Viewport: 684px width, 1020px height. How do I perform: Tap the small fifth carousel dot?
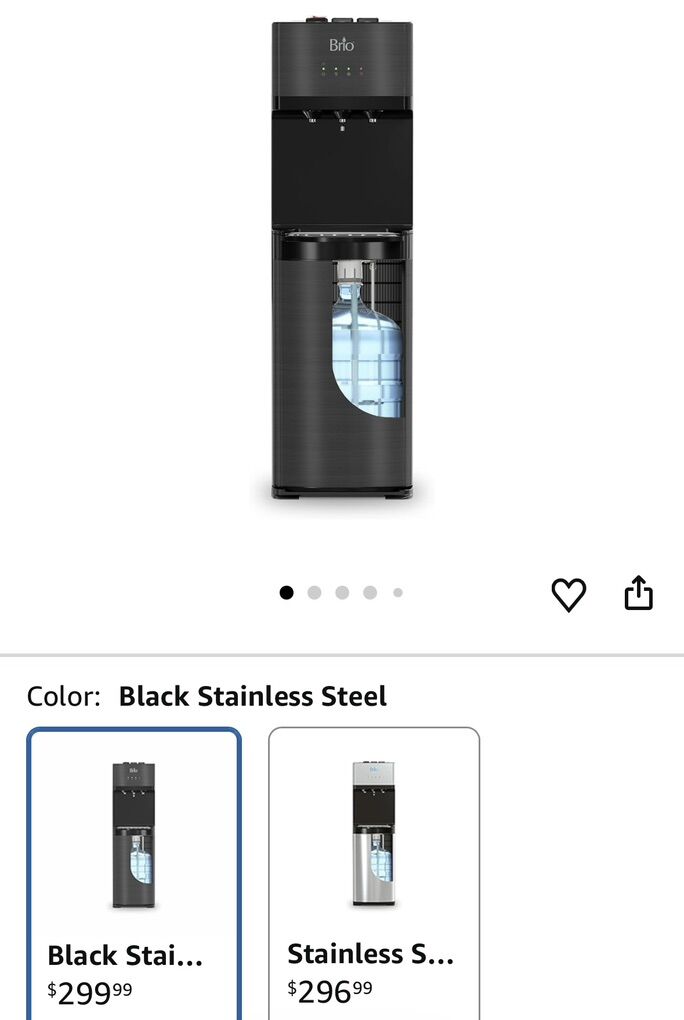tap(397, 592)
